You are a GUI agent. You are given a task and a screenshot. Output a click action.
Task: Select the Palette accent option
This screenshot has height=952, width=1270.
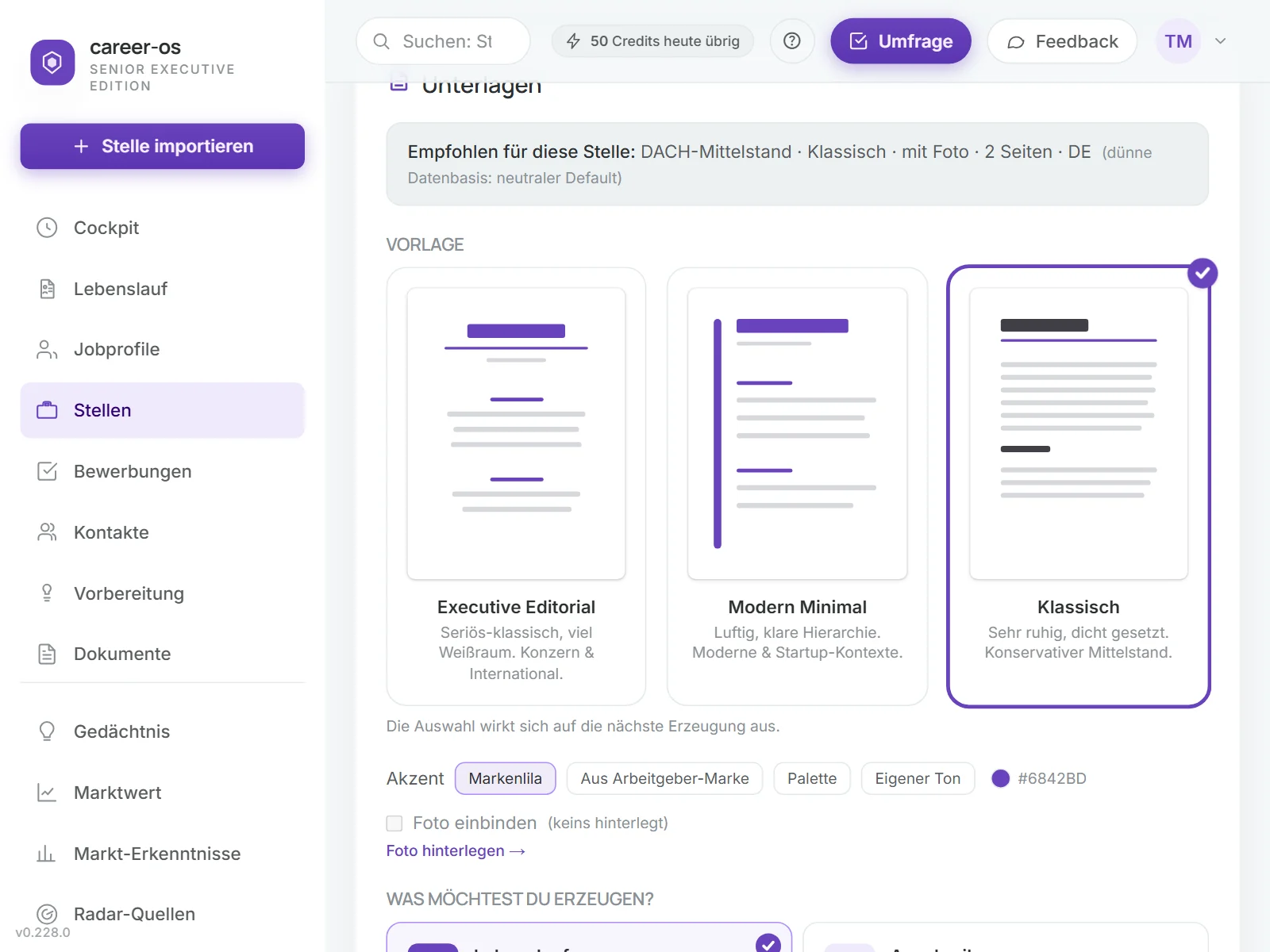point(812,778)
